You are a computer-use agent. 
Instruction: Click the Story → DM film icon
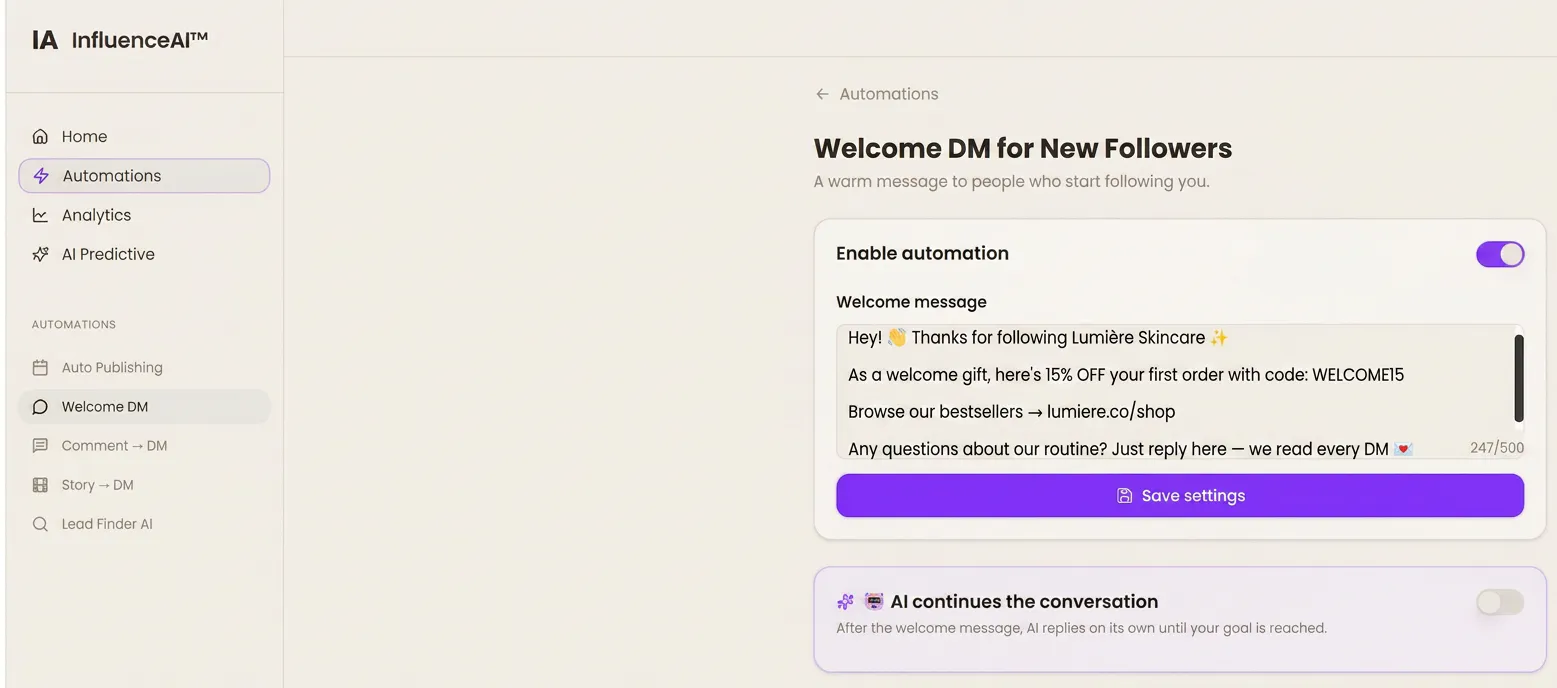[x=40, y=485]
